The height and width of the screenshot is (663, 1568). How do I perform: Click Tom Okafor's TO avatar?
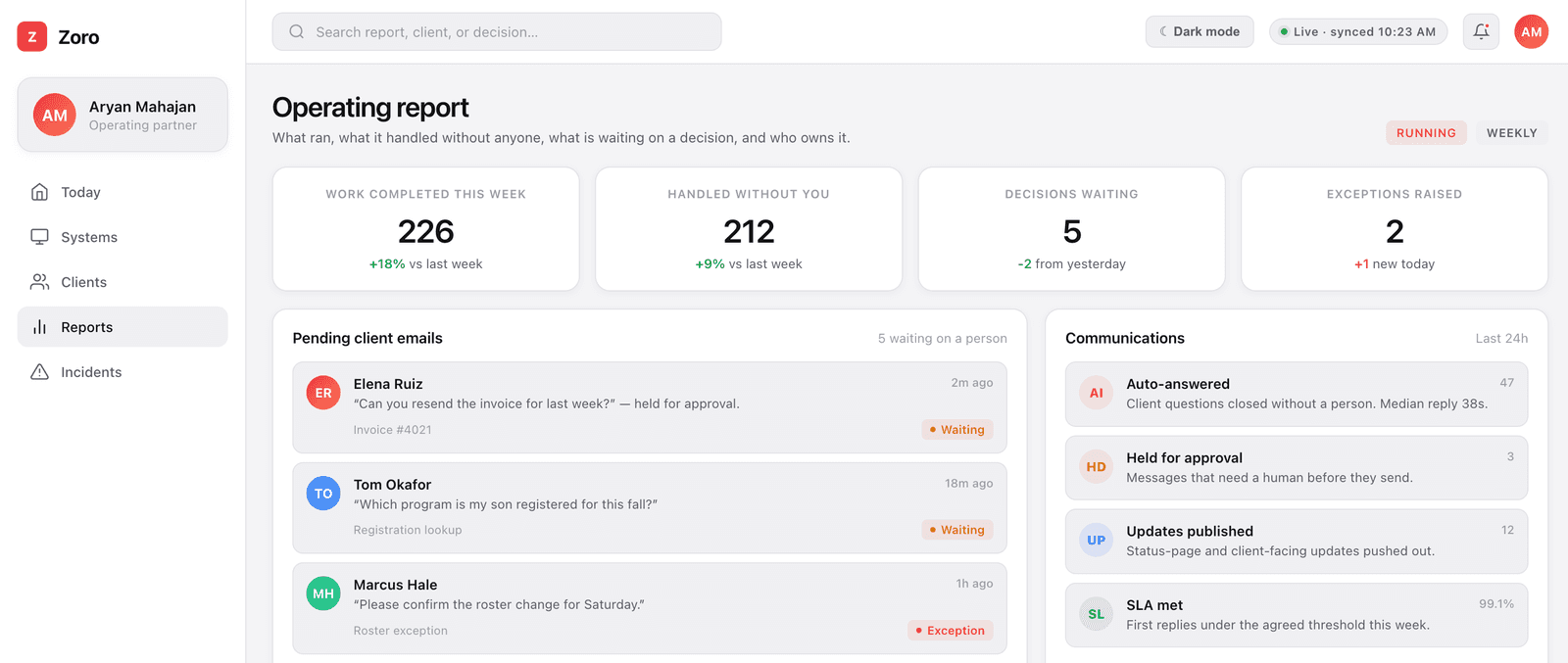pos(323,494)
